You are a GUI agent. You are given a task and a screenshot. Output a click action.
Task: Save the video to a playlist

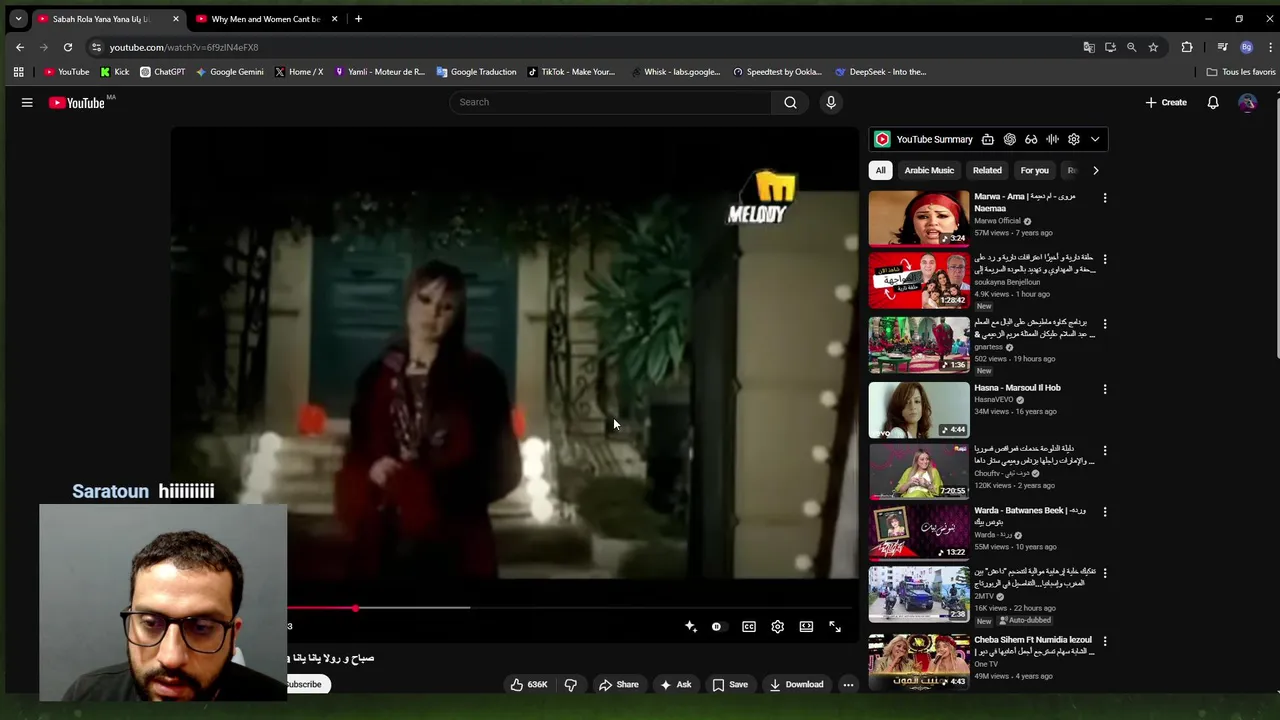pyautogui.click(x=730, y=684)
